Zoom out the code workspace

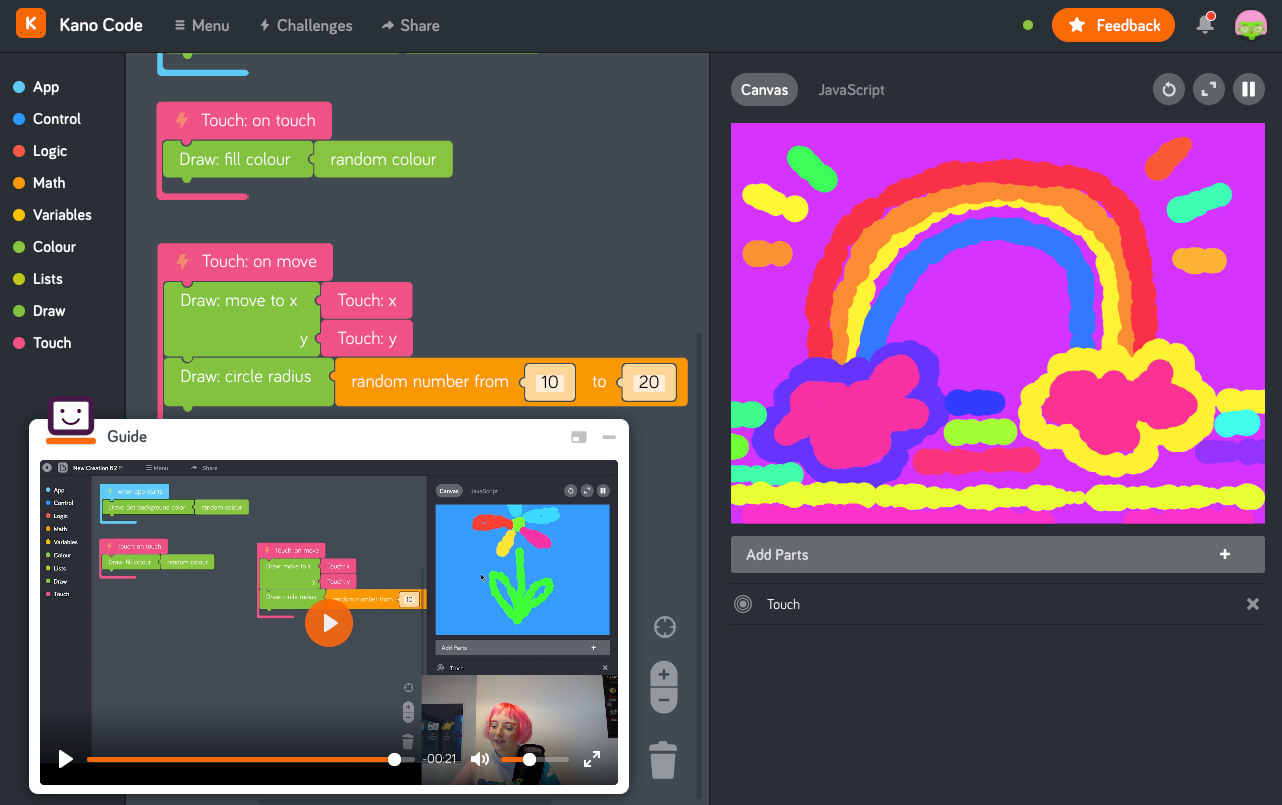pyautogui.click(x=664, y=700)
